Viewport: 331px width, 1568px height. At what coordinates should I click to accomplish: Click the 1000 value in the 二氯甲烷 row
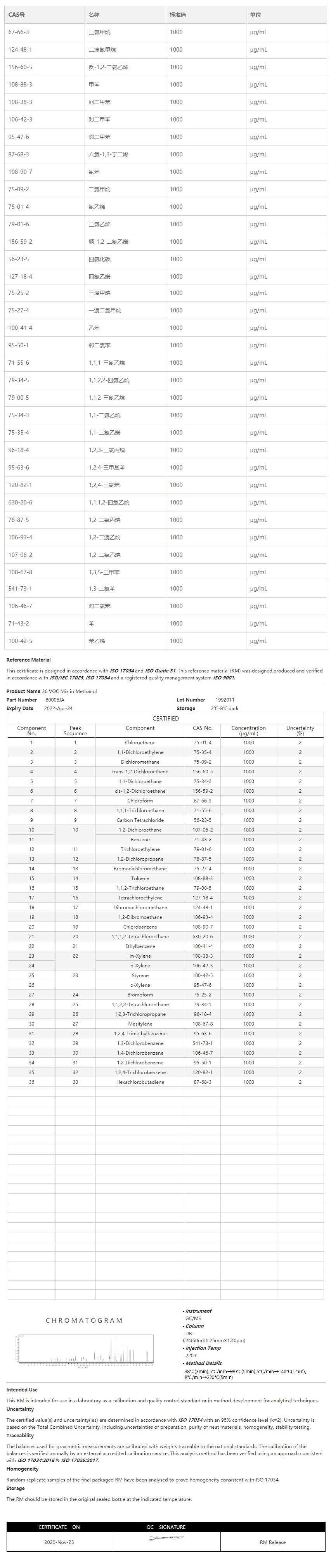176,189
